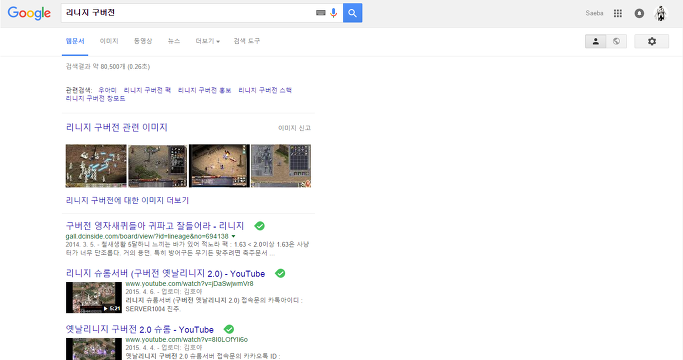Screen dimensions: 683x360
Task: Start voice search with the microphone
Action: pyautogui.click(x=334, y=13)
